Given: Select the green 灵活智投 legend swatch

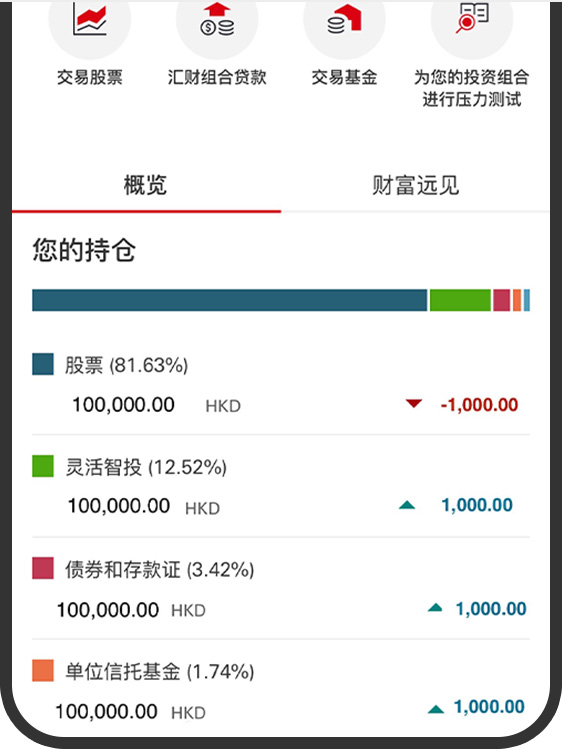Looking at the screenshot, I should (42, 466).
